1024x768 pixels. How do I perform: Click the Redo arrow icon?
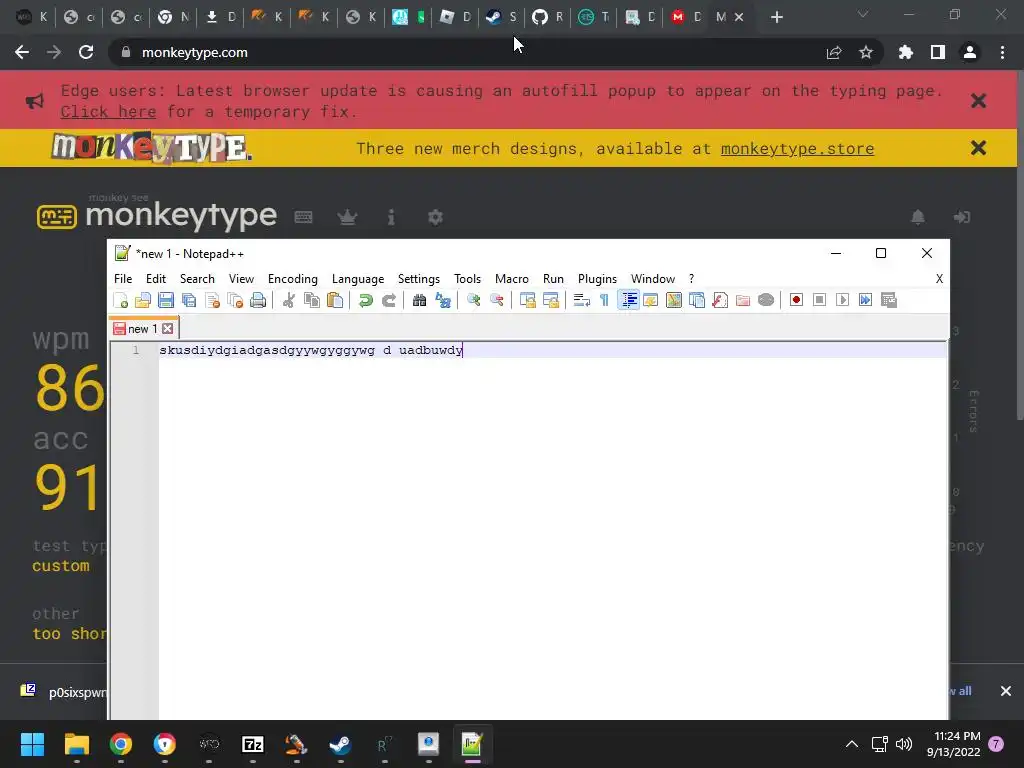coord(389,300)
